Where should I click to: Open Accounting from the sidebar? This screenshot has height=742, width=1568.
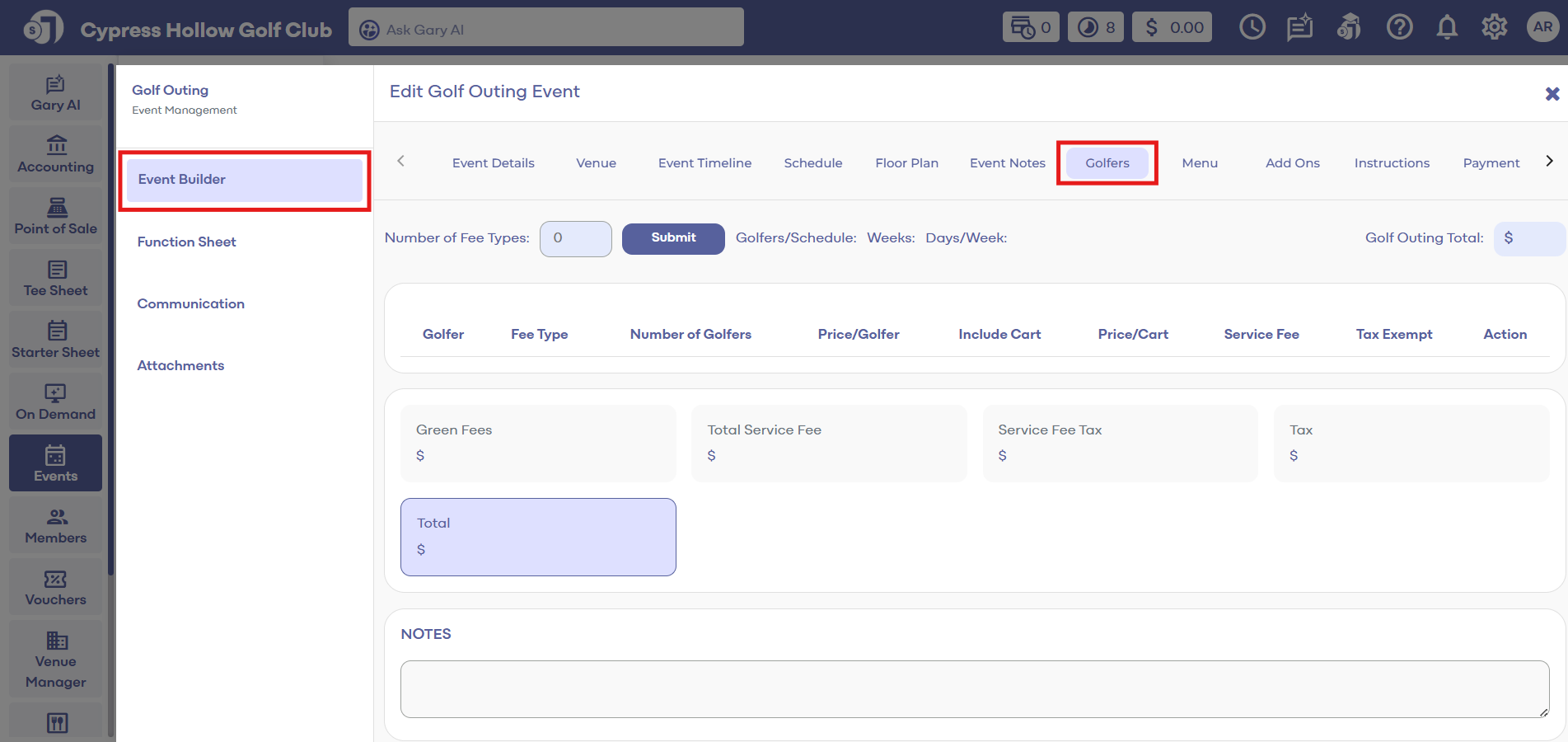[56, 155]
